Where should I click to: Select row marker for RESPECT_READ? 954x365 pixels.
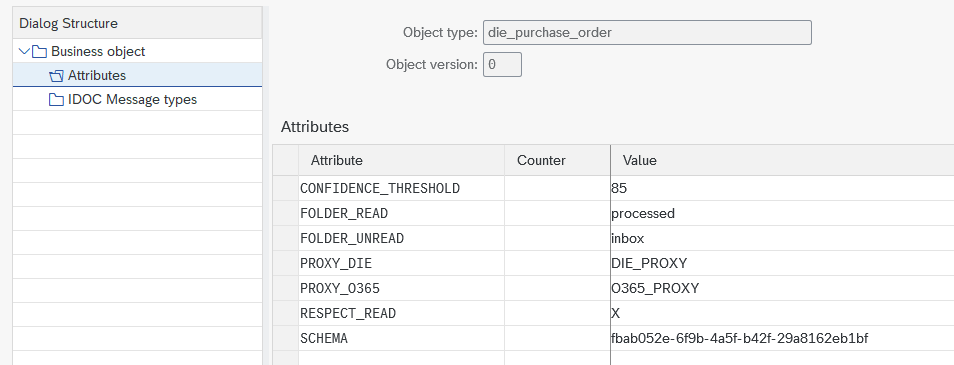point(285,313)
